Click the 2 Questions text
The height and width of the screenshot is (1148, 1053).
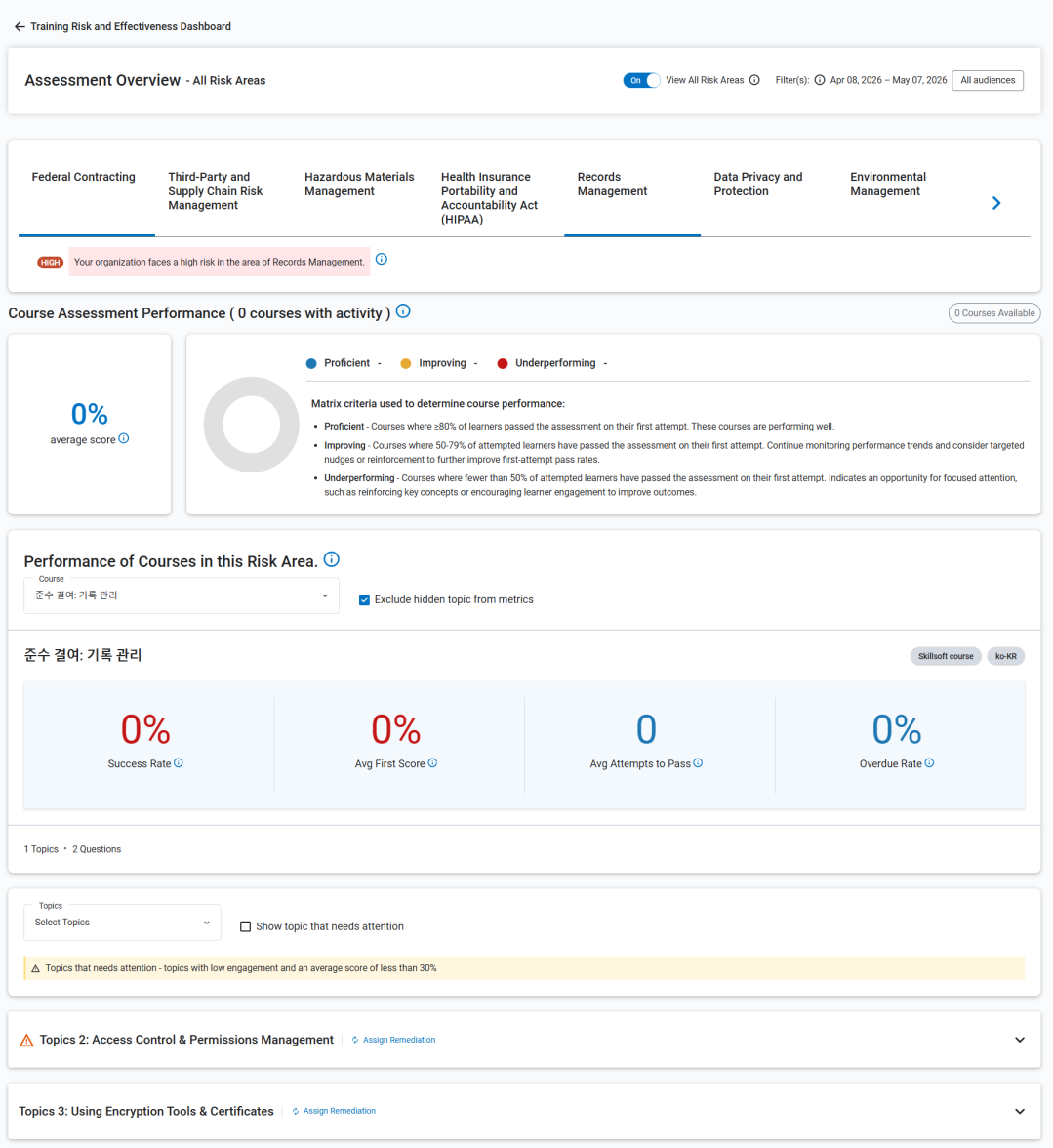(x=97, y=849)
